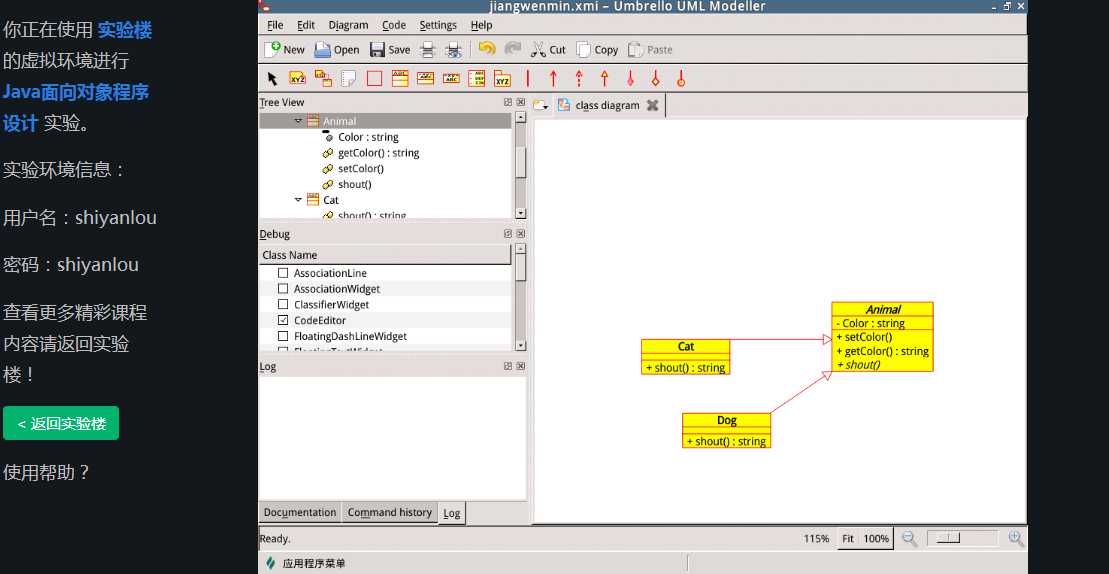Click the 100% zoom button
The width and height of the screenshot is (1109, 574).
876,539
